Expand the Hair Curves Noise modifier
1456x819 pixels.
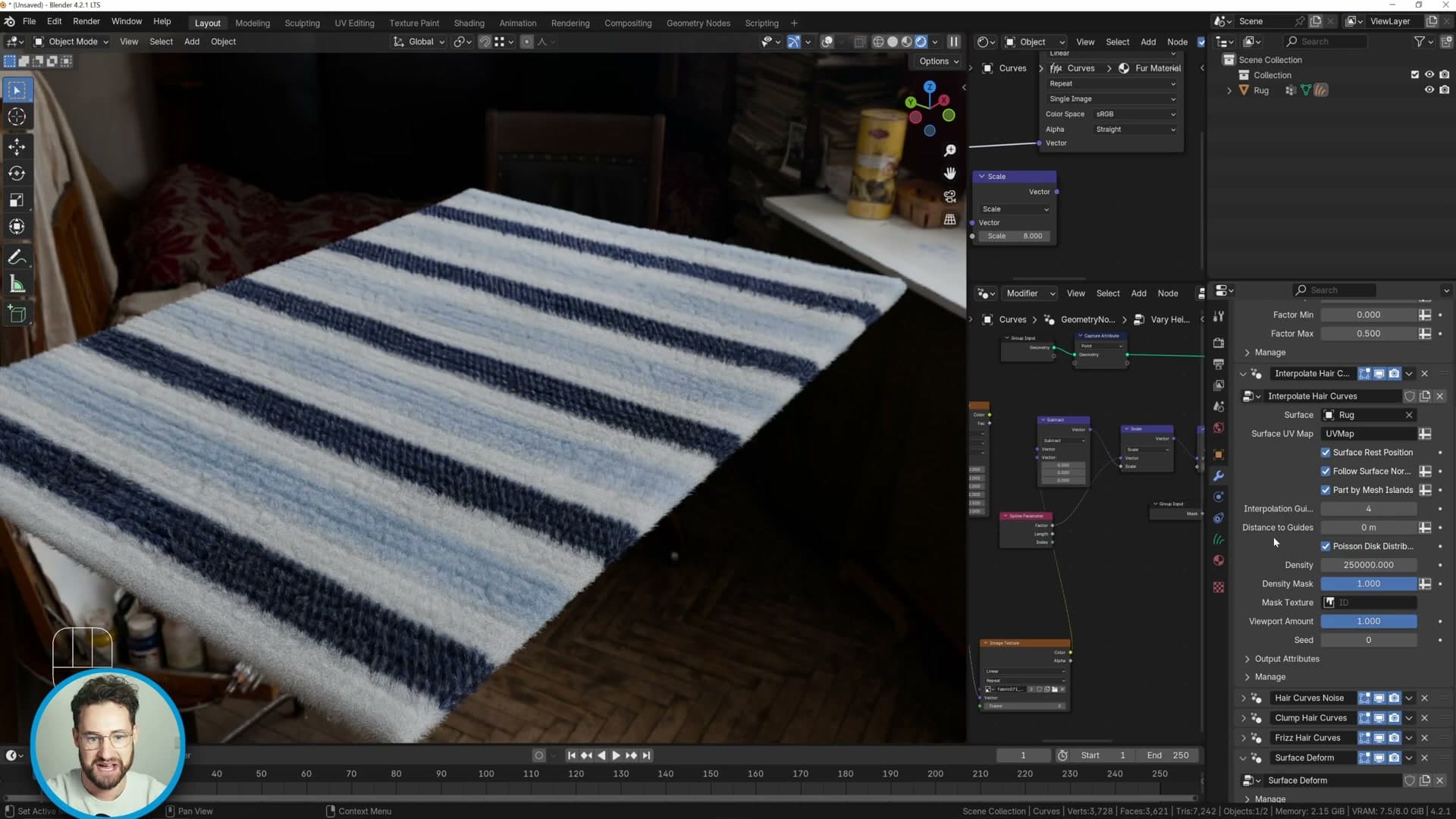[1243, 698]
